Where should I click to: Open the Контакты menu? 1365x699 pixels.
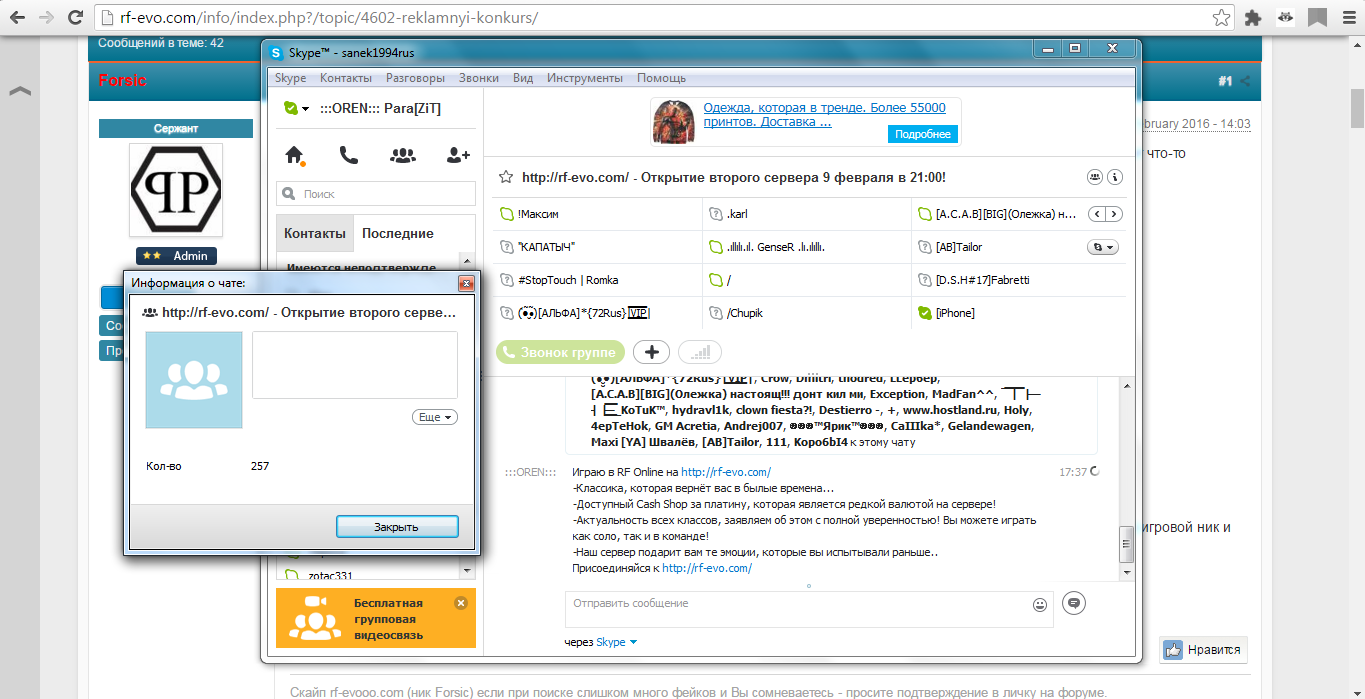tap(346, 78)
